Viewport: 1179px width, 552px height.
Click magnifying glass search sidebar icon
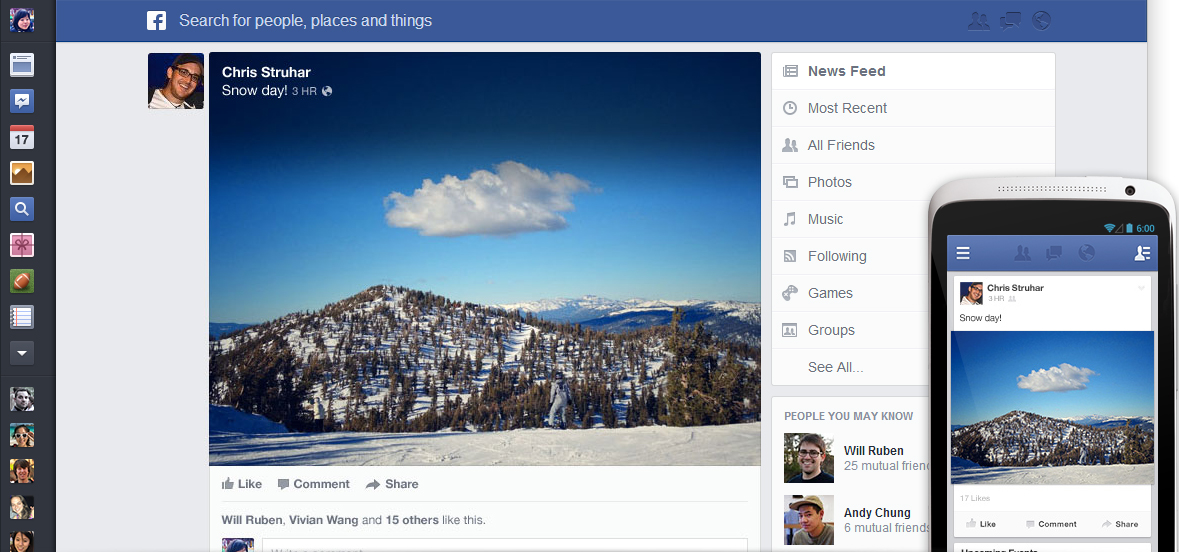(22, 208)
